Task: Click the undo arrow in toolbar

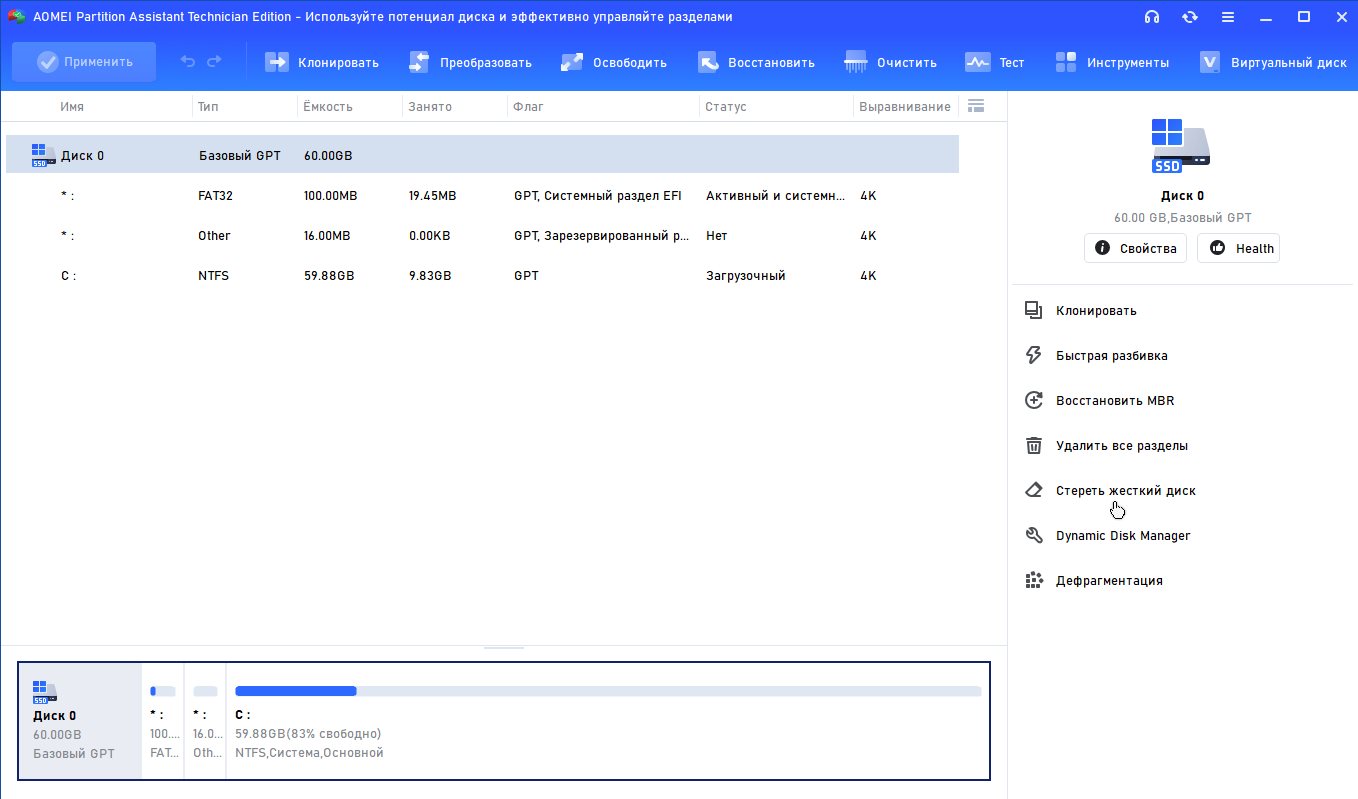Action: pyautogui.click(x=188, y=62)
